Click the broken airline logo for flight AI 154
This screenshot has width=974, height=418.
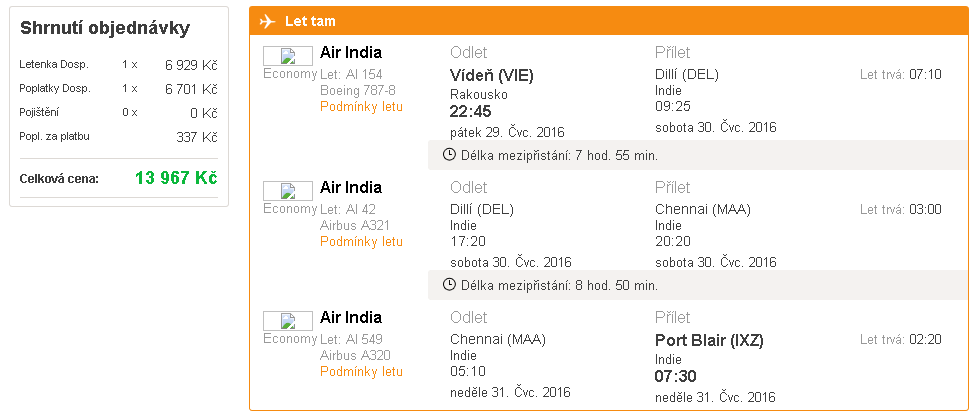(x=288, y=57)
